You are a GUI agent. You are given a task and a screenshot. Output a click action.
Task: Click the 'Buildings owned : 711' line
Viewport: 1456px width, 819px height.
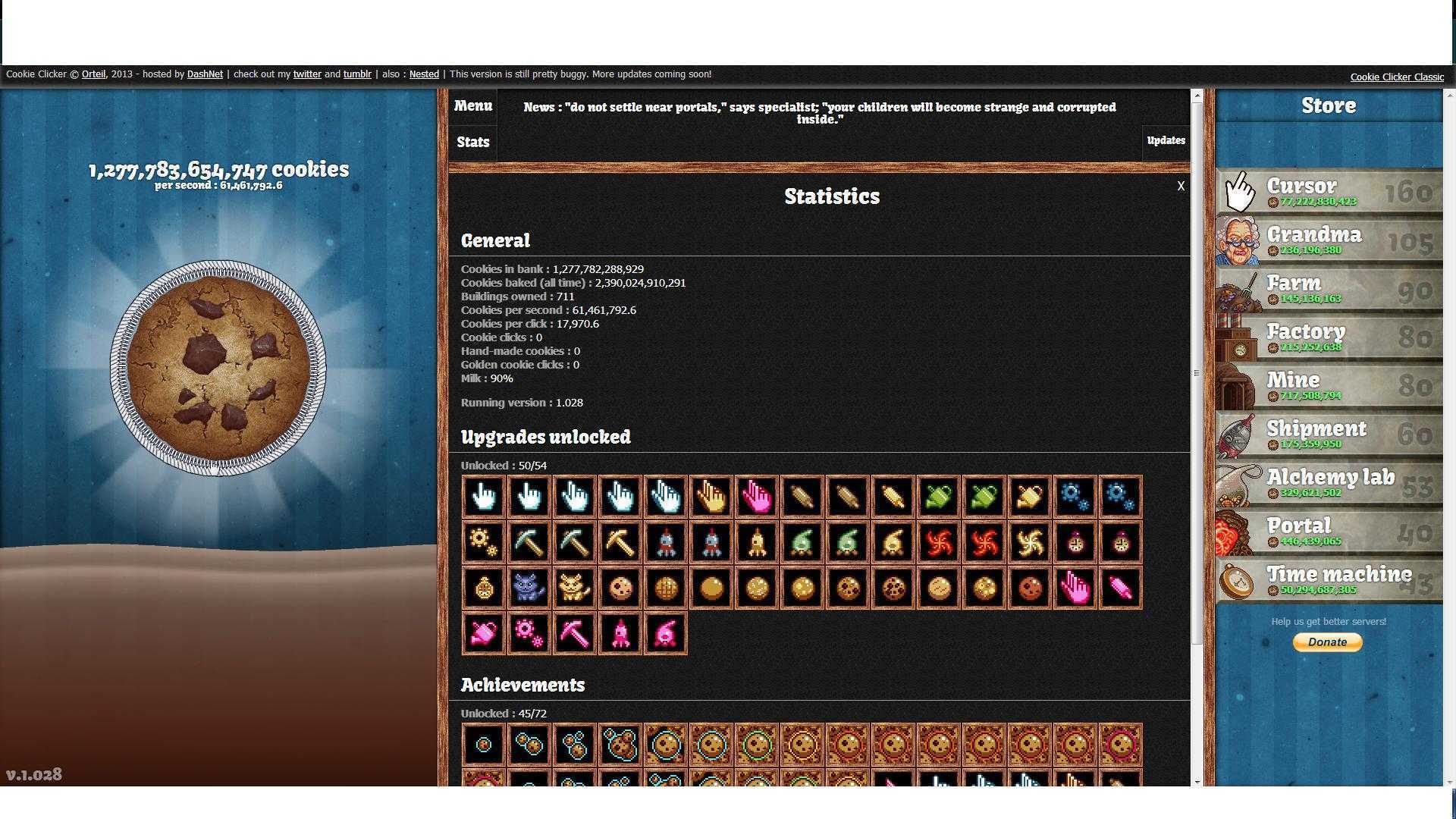click(518, 297)
